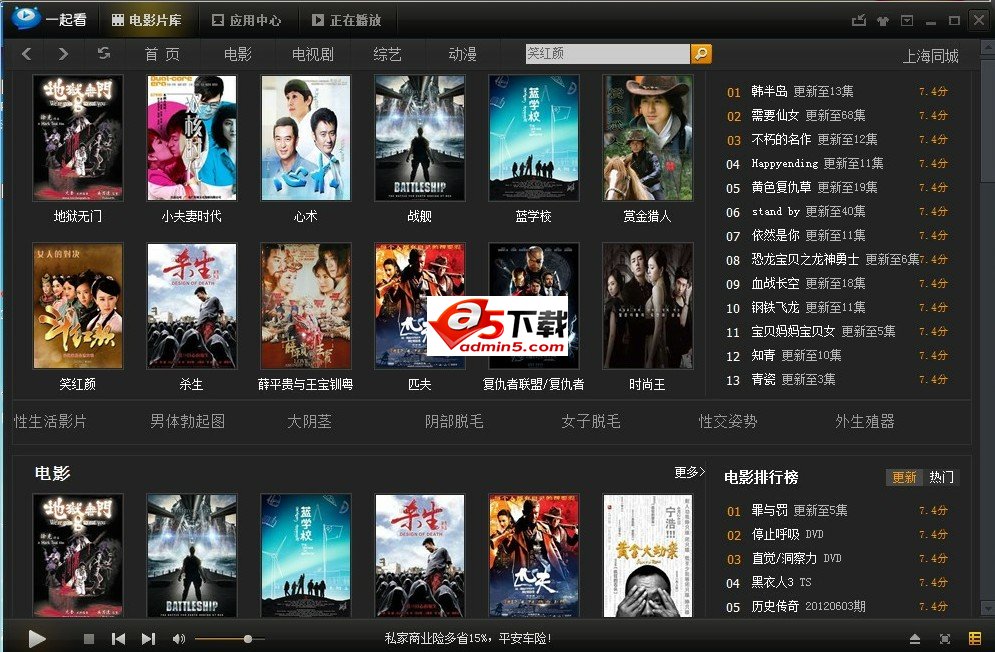Image resolution: width=995 pixels, height=652 pixels.
Task: Click the share icon in title bar
Action: point(859,20)
